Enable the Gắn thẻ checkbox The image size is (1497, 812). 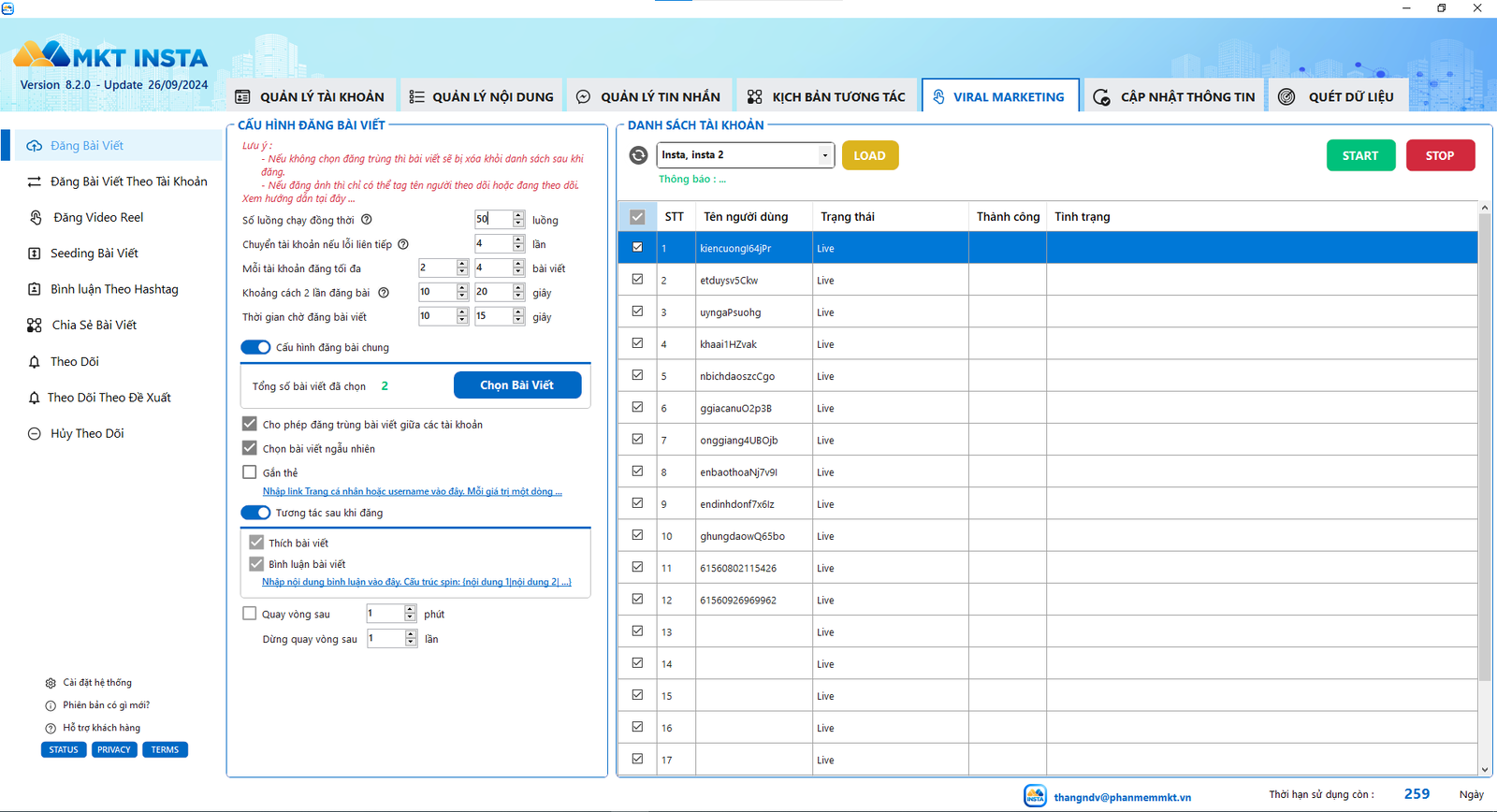pos(250,472)
